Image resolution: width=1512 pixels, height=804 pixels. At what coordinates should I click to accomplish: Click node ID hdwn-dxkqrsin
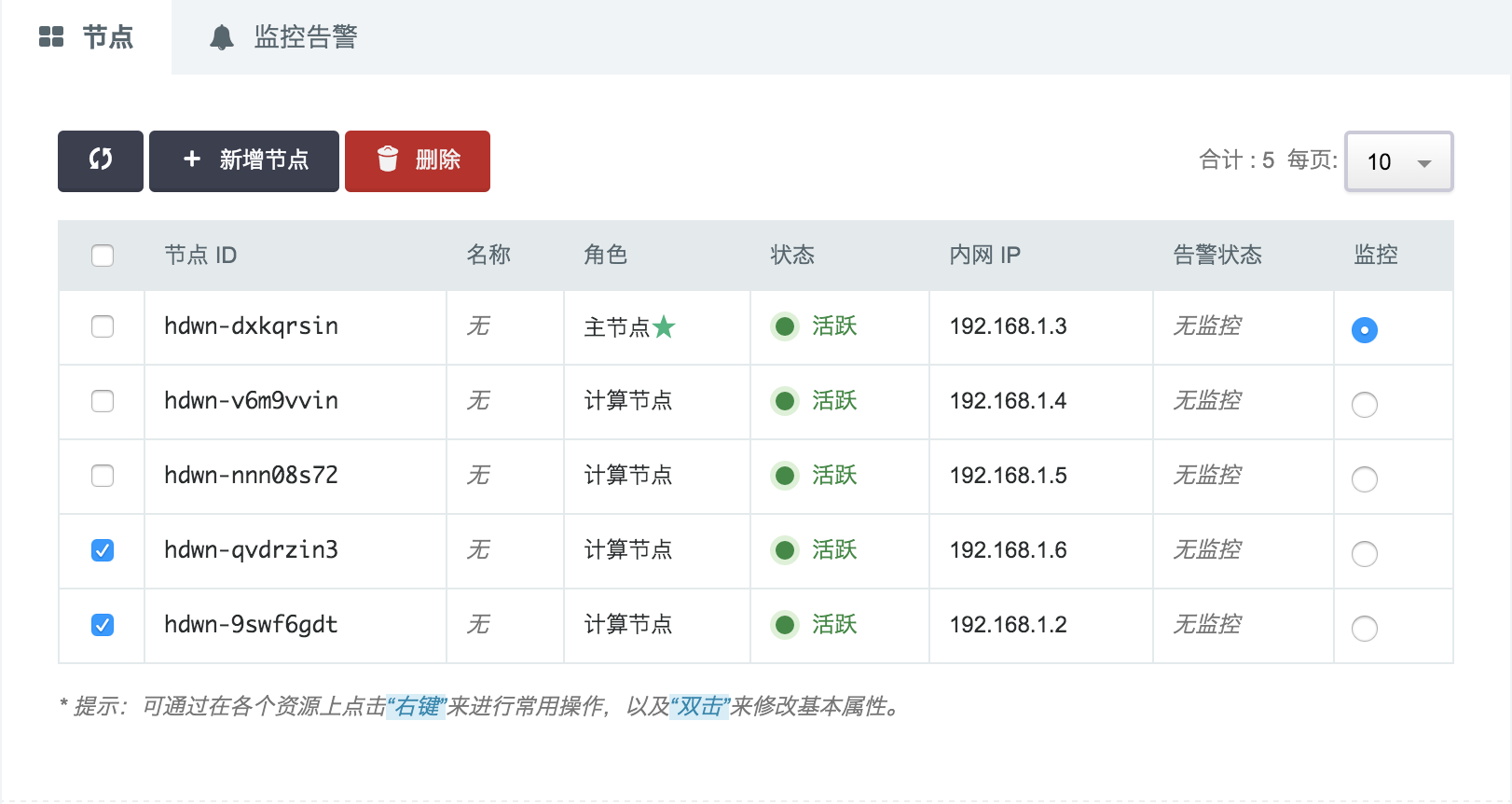pos(251,326)
